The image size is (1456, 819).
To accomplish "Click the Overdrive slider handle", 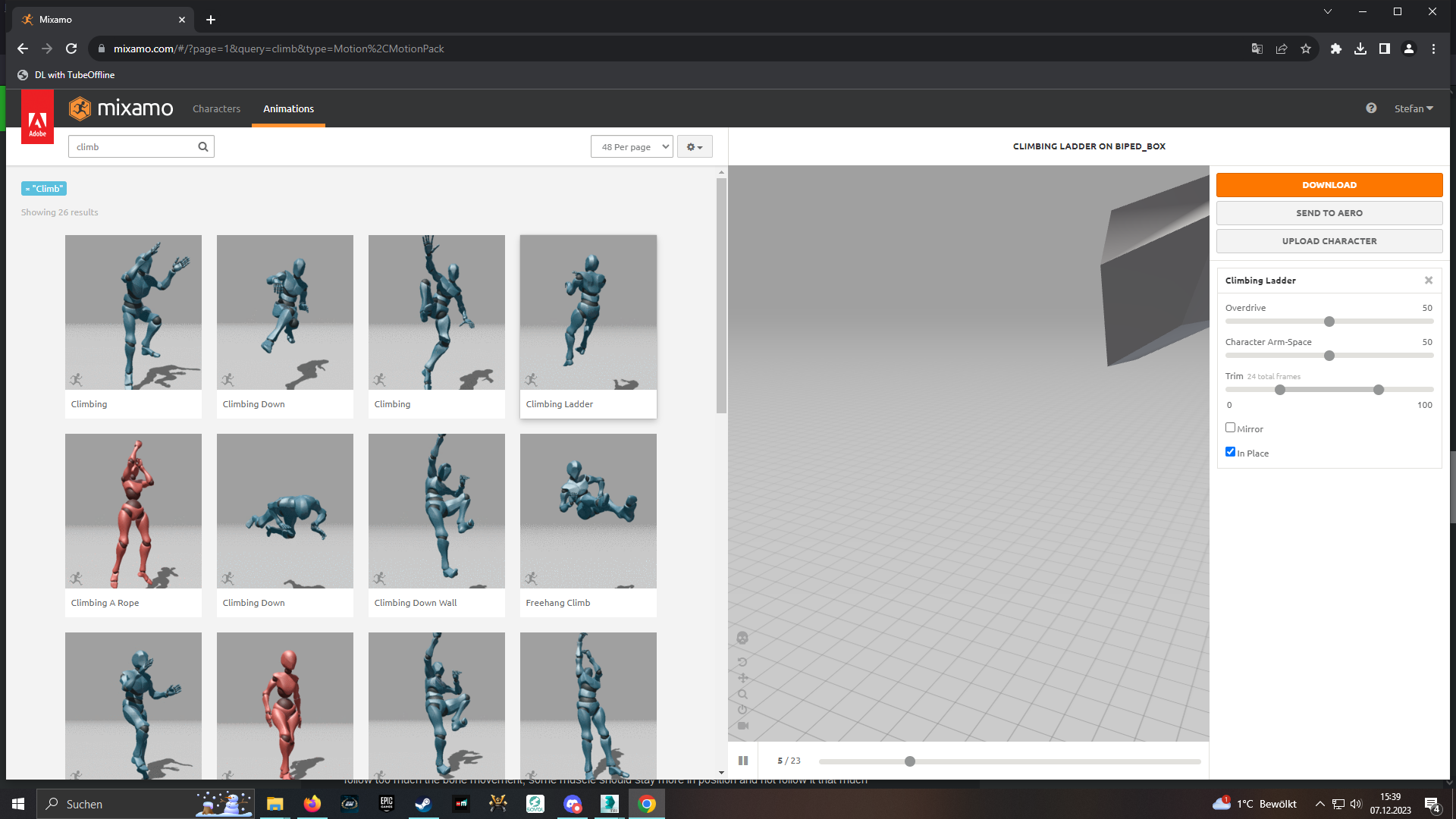I will [x=1329, y=322].
